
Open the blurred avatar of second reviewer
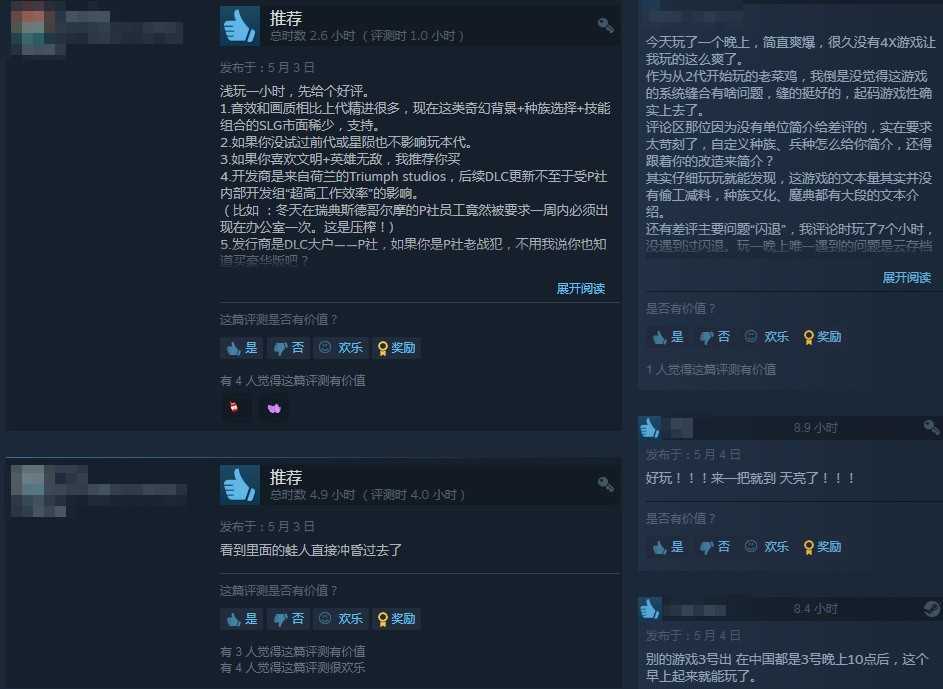[37, 491]
